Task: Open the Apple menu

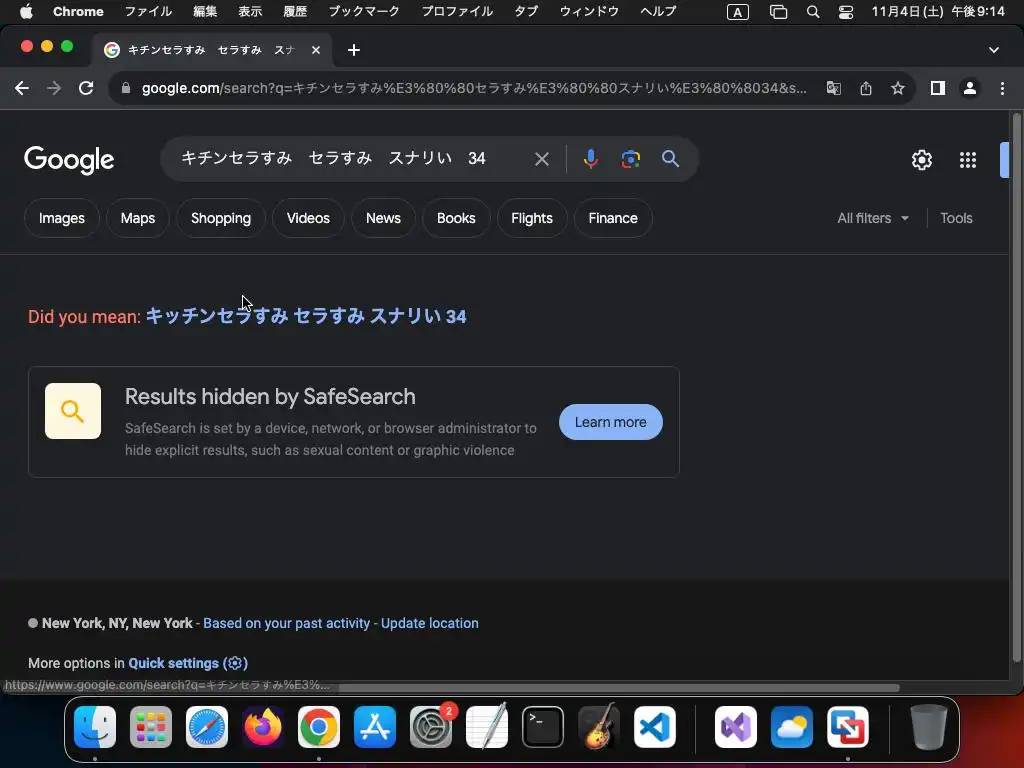Action: (26, 12)
